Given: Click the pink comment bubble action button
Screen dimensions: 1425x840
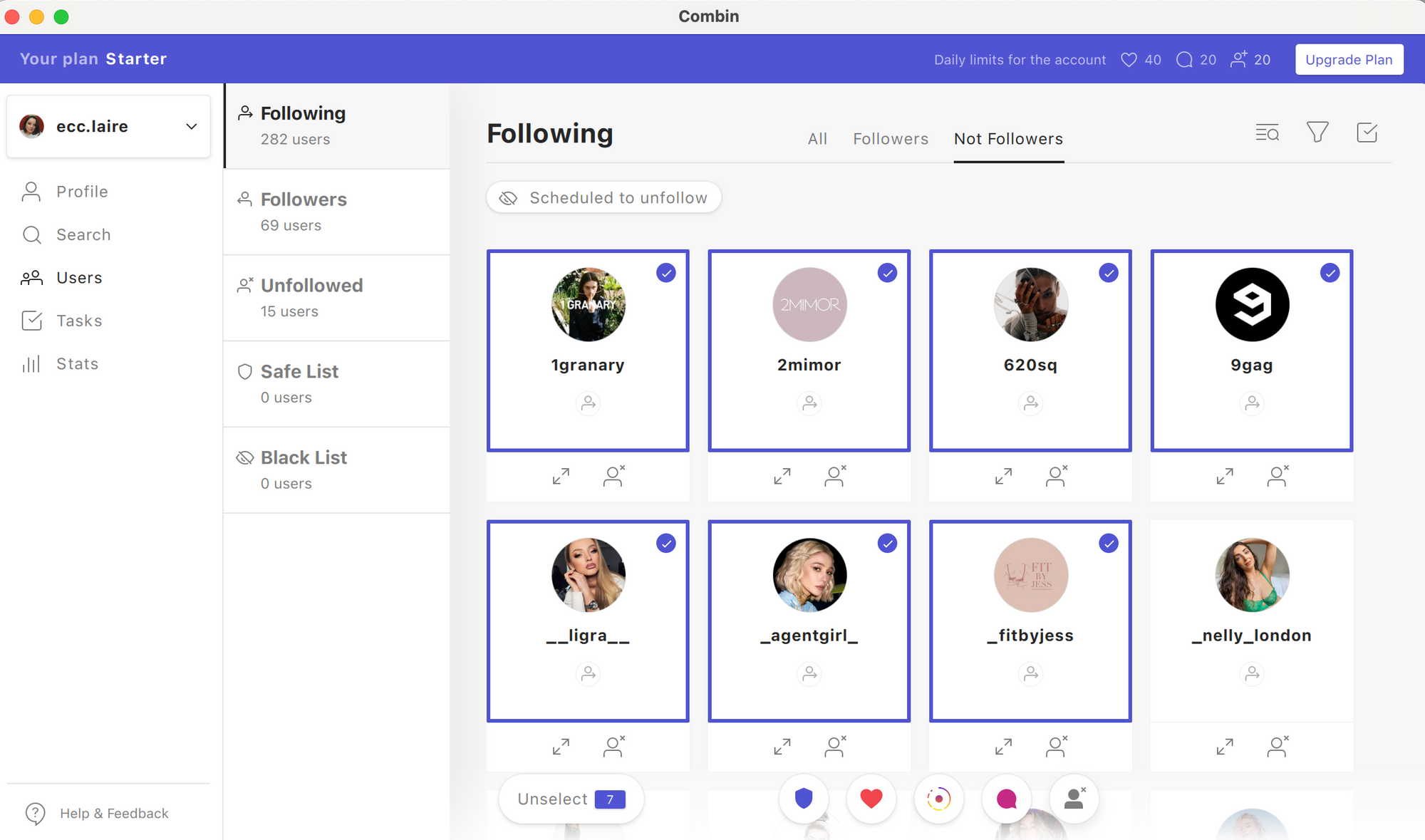Looking at the screenshot, I should (1006, 799).
